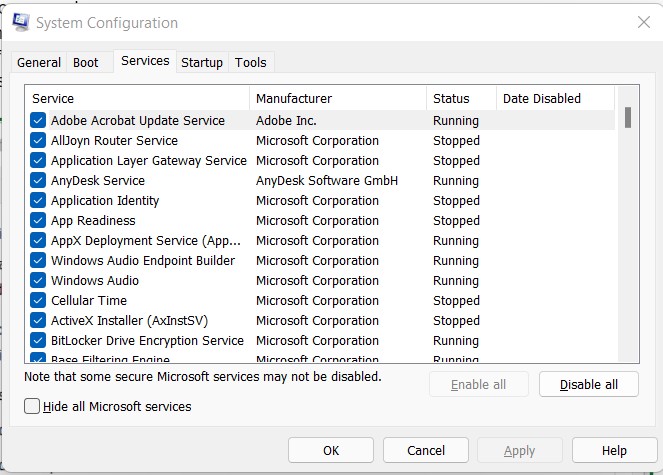Toggle the Windows Audio service checkbox
This screenshot has width=663, height=475.
[38, 281]
